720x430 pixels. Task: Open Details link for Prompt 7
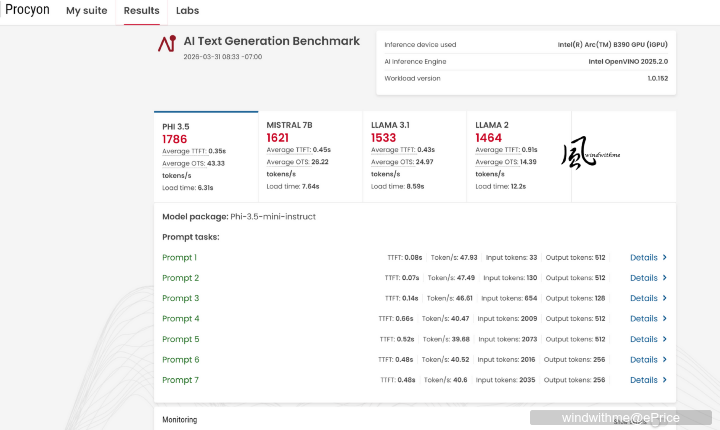pos(644,380)
